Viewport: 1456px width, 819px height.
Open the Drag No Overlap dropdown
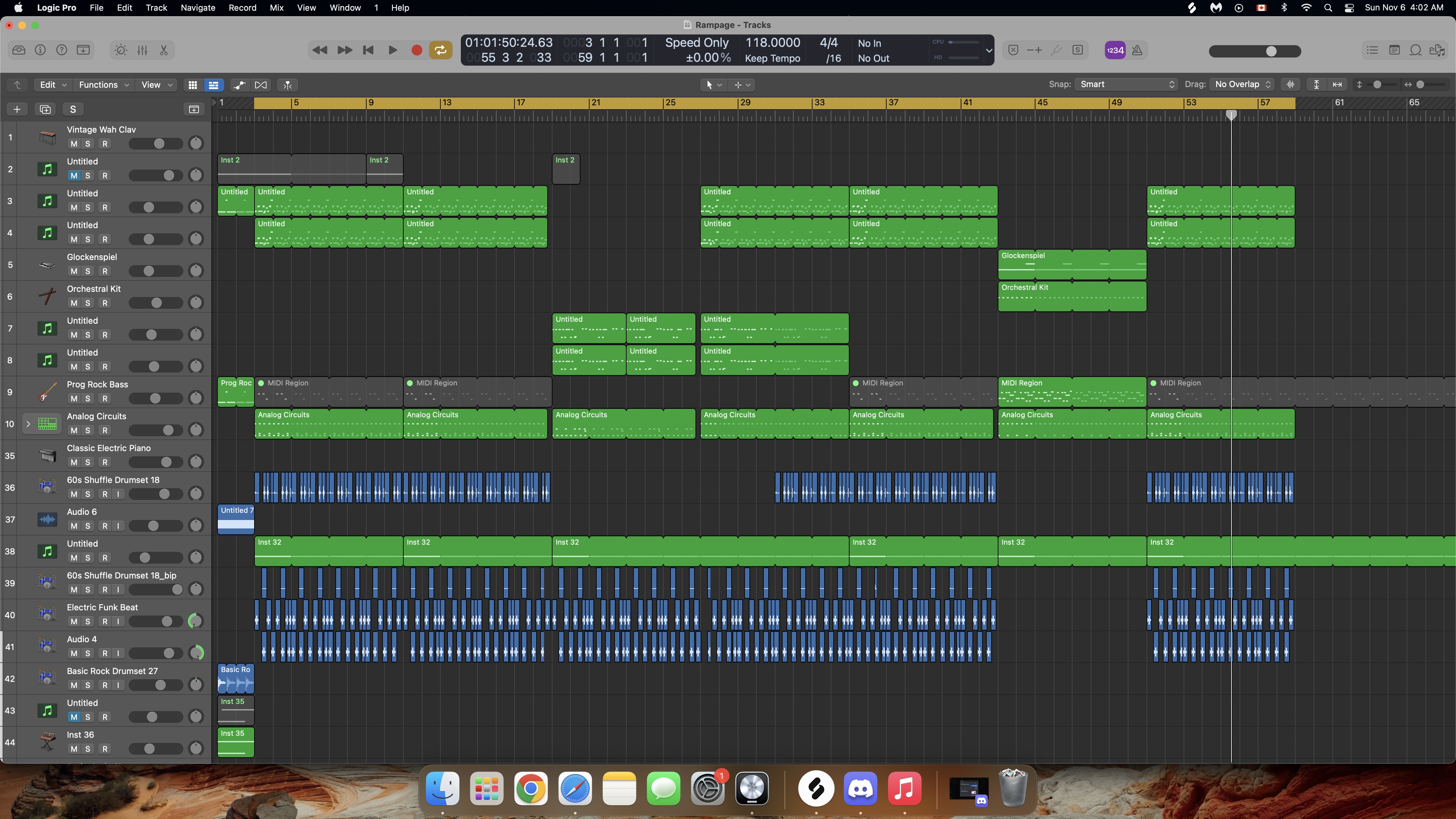click(x=1242, y=84)
